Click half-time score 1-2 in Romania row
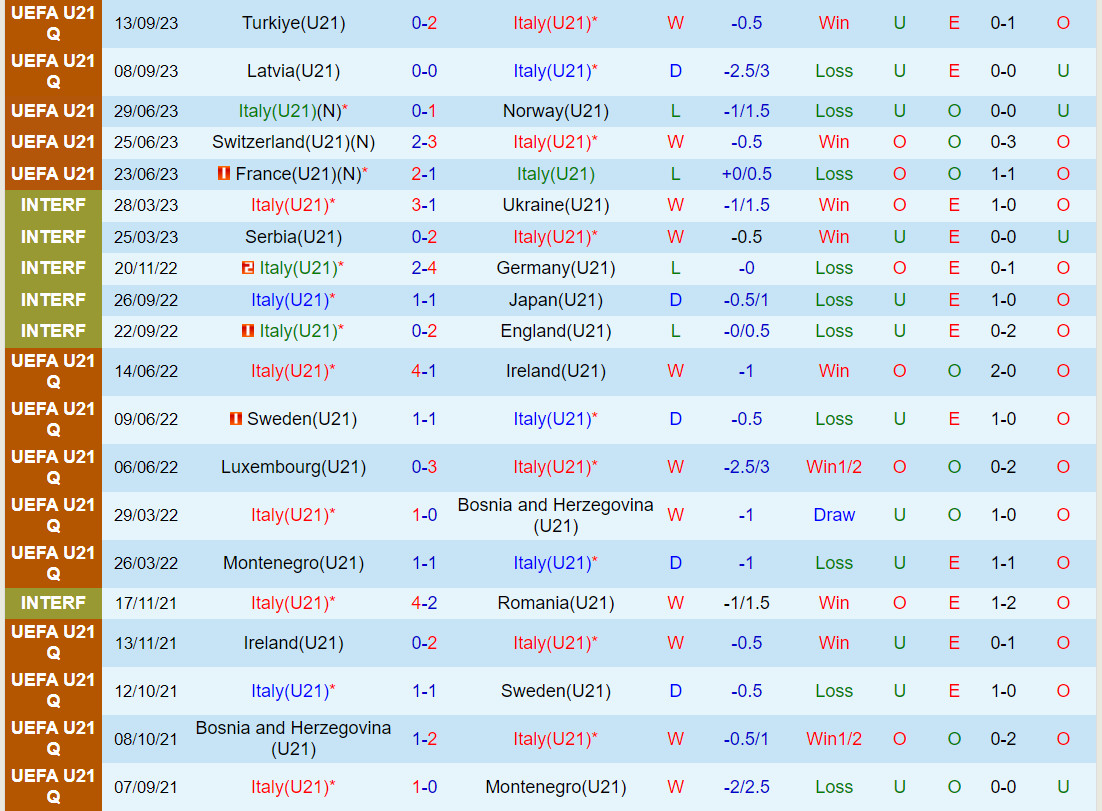The width and height of the screenshot is (1102, 811). click(1003, 603)
